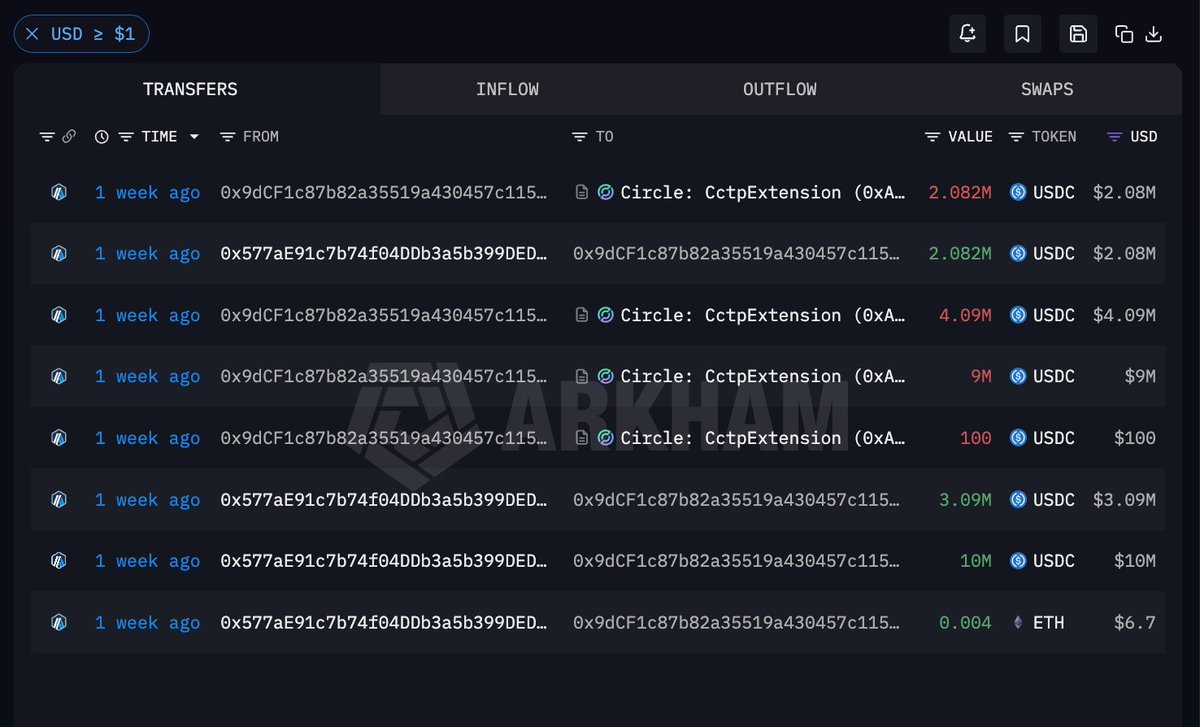Select the red 4.09M value
Viewport: 1200px width, 727px height.
pos(965,315)
